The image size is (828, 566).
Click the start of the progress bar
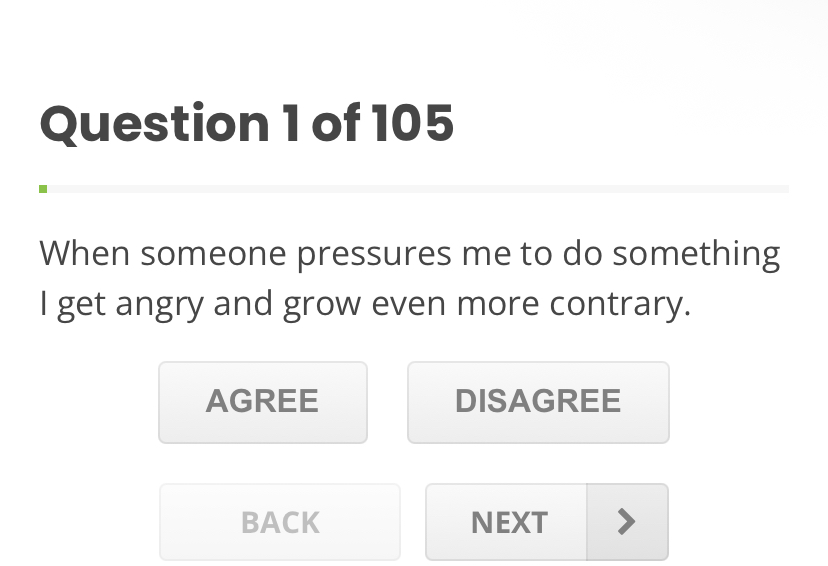pyautogui.click(x=44, y=188)
